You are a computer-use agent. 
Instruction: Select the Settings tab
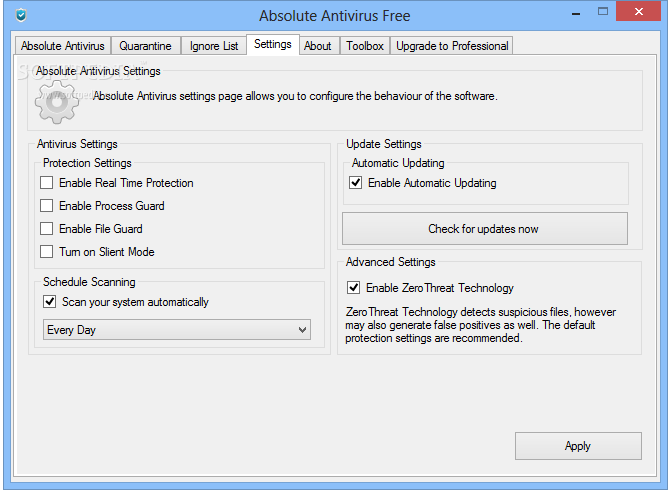273,44
